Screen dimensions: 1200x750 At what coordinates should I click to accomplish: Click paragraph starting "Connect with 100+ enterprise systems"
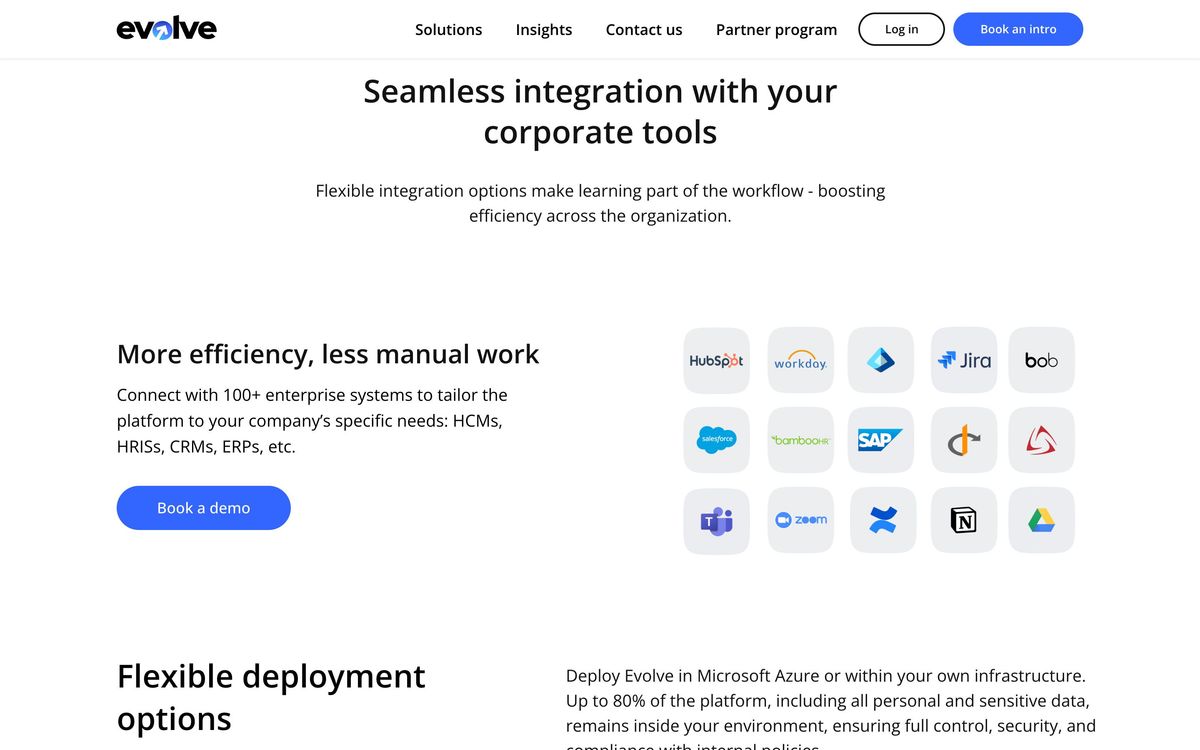[312, 421]
